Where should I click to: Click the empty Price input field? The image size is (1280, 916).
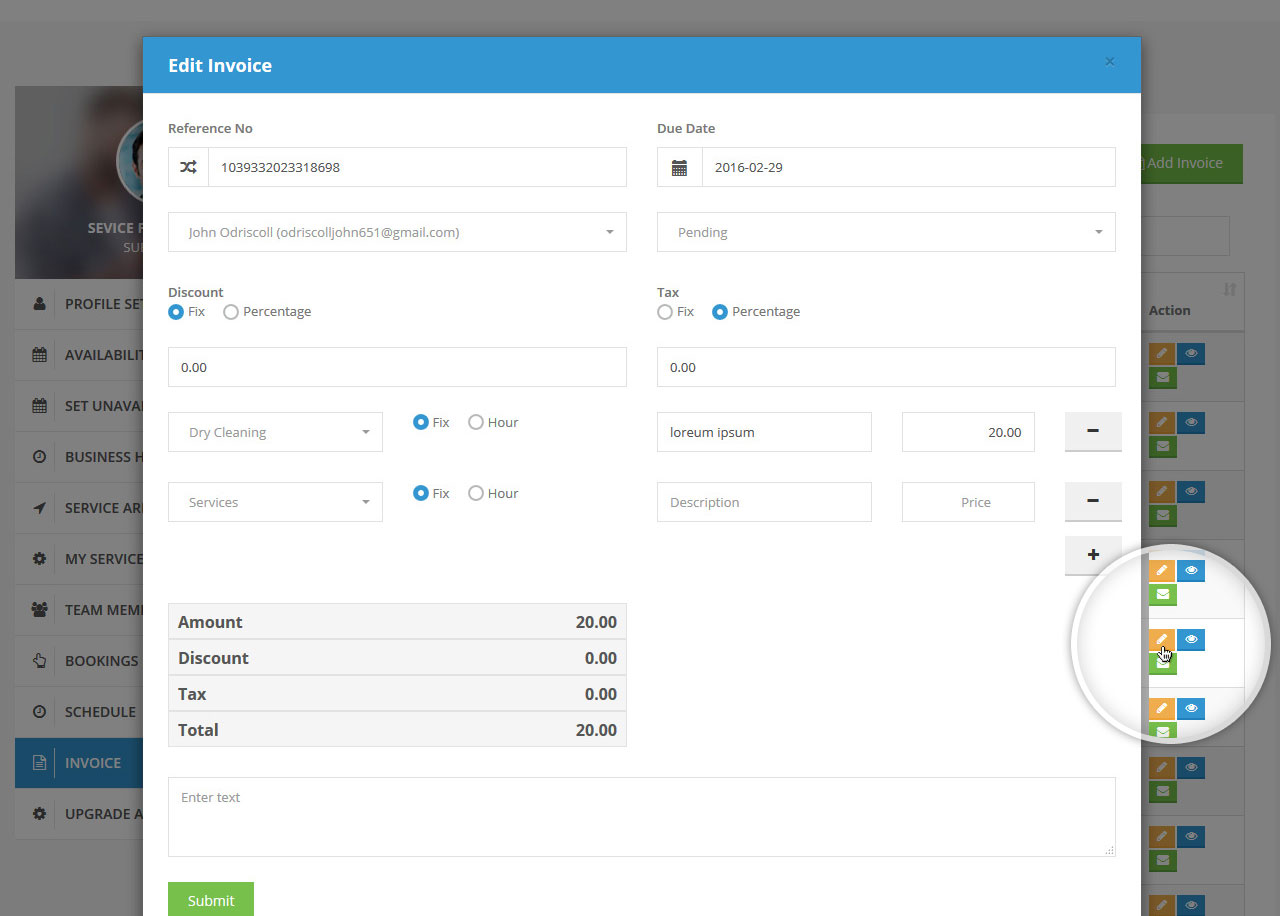968,502
